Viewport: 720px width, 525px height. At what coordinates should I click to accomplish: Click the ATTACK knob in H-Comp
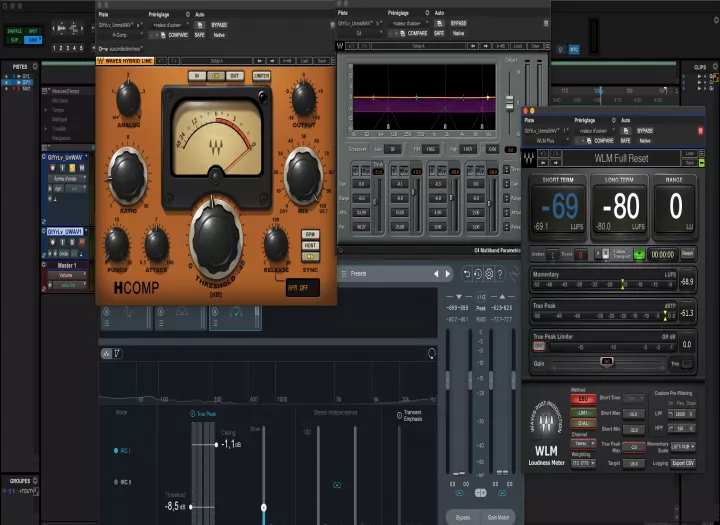156,245
